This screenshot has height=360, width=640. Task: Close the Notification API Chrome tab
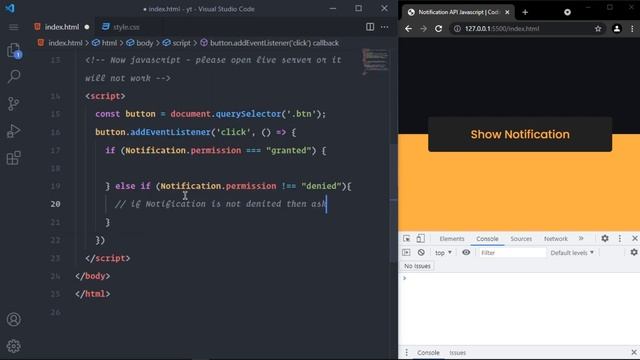pyautogui.click(x=507, y=12)
